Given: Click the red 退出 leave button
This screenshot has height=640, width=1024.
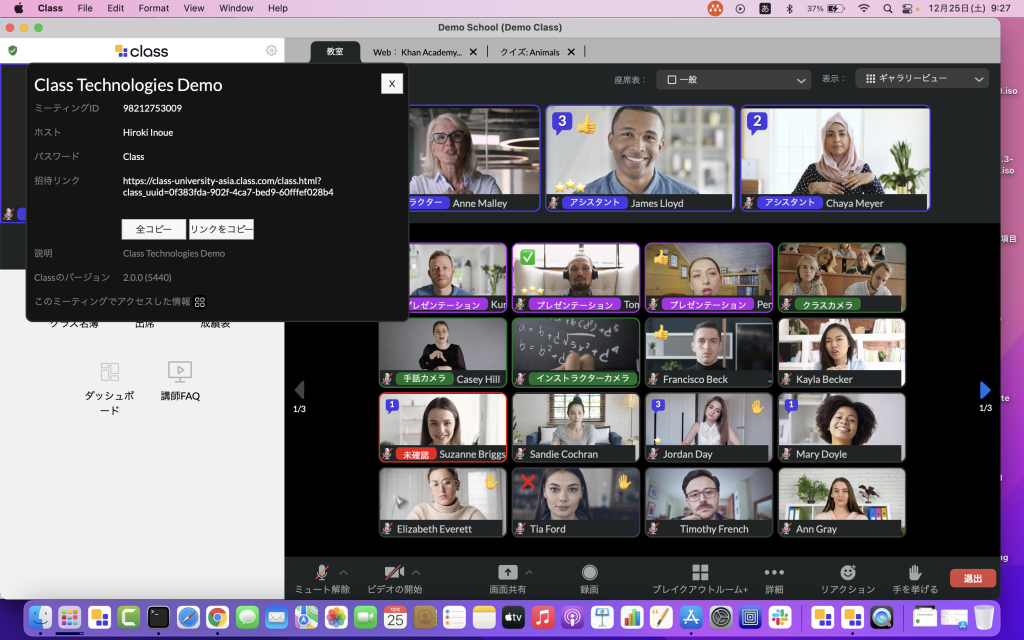Looking at the screenshot, I should pos(973,578).
